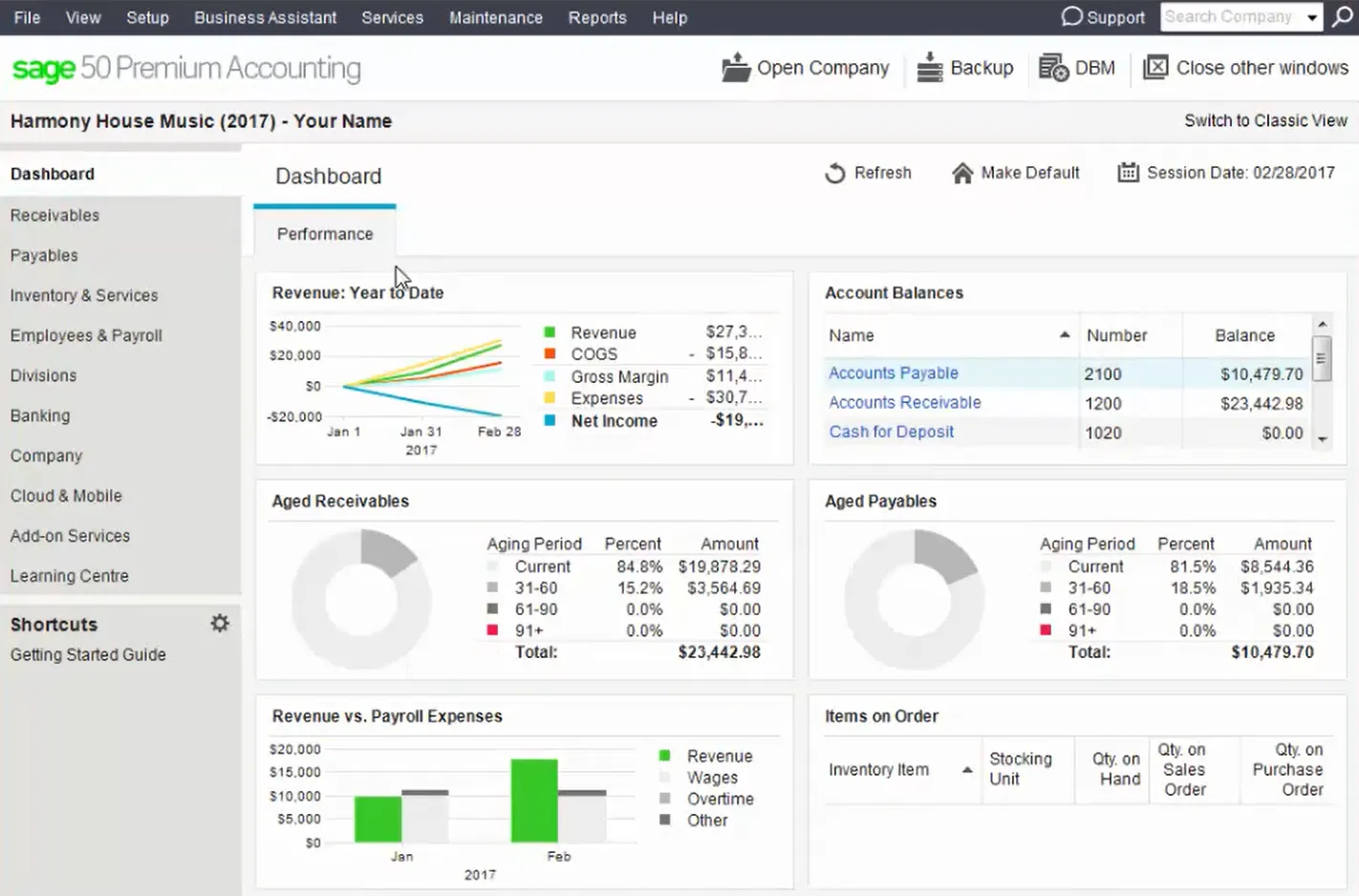Select Receivables in the sidebar

click(x=54, y=216)
